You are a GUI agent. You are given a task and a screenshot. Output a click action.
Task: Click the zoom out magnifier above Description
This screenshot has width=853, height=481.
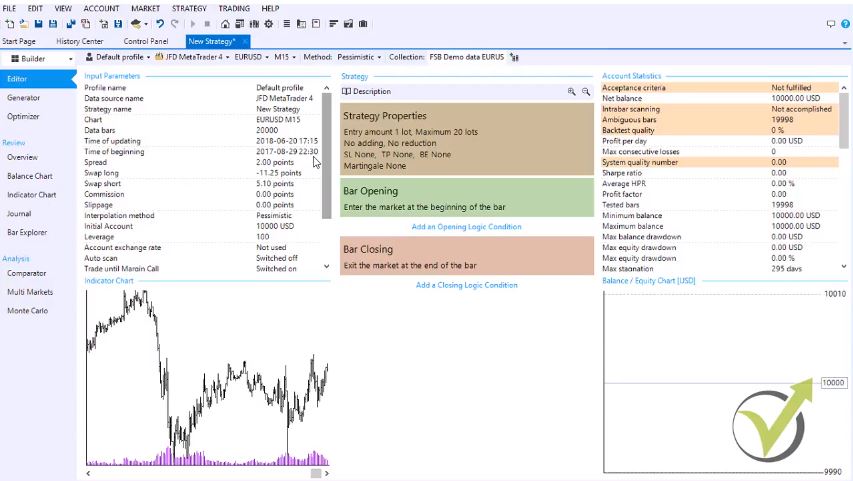pyautogui.click(x=587, y=91)
